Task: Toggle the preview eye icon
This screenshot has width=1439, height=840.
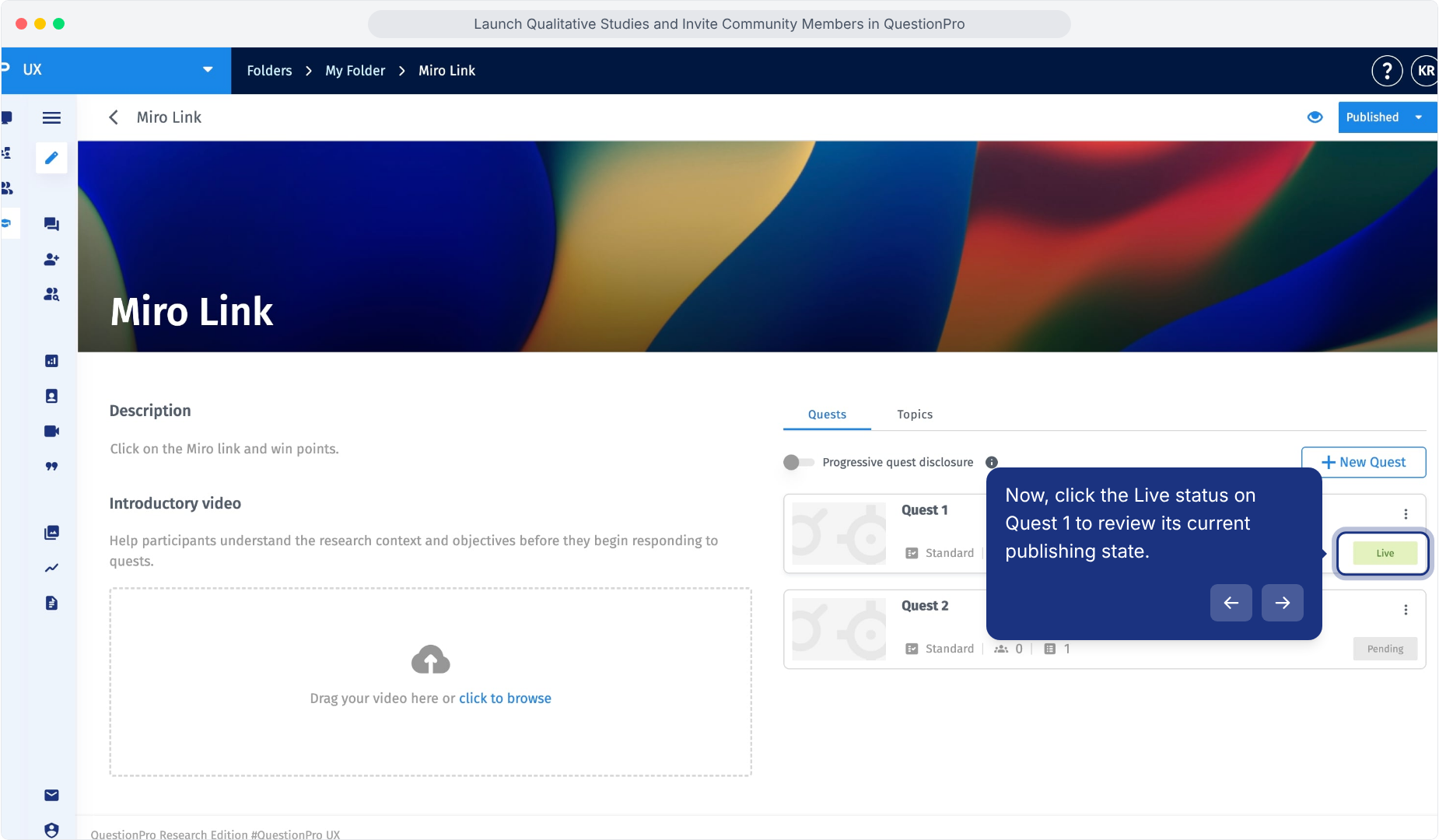Action: [x=1315, y=117]
